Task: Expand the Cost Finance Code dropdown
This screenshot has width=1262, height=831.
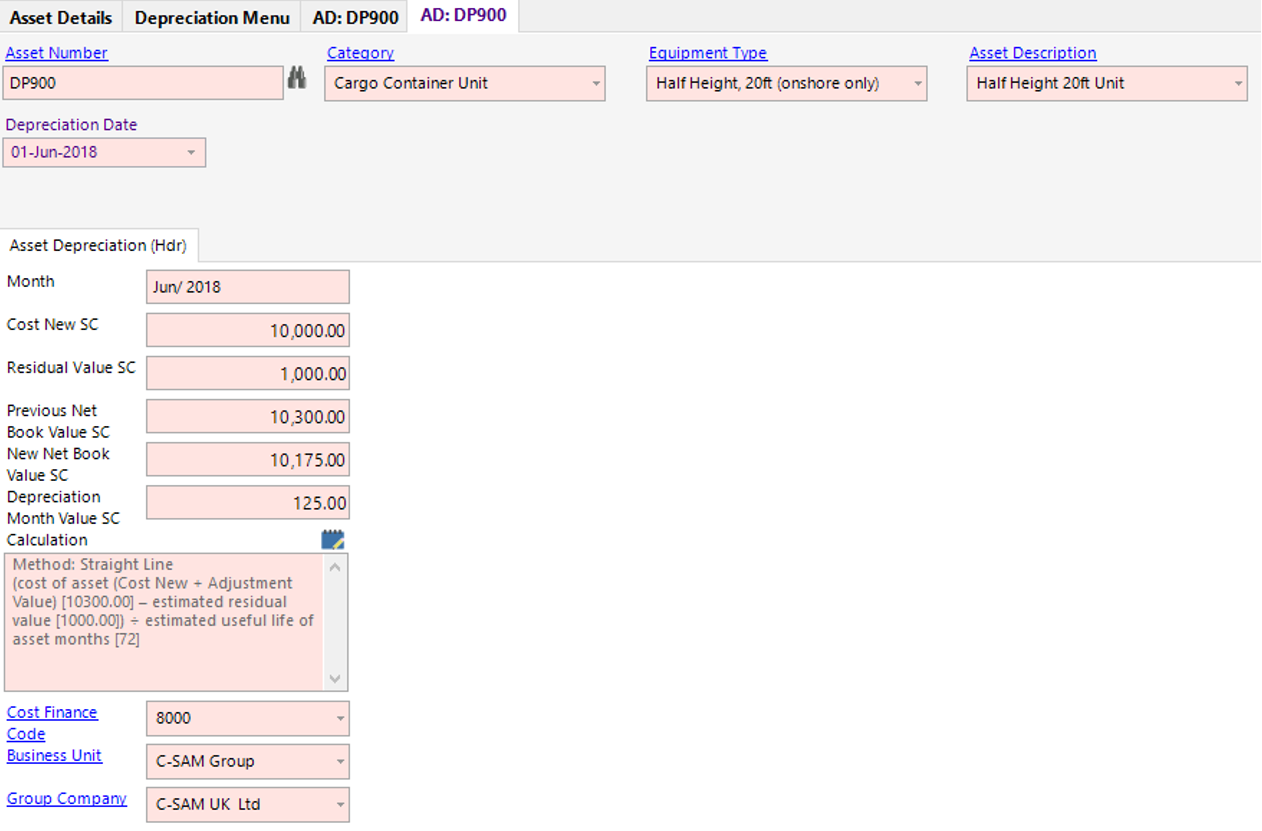Action: click(x=340, y=718)
